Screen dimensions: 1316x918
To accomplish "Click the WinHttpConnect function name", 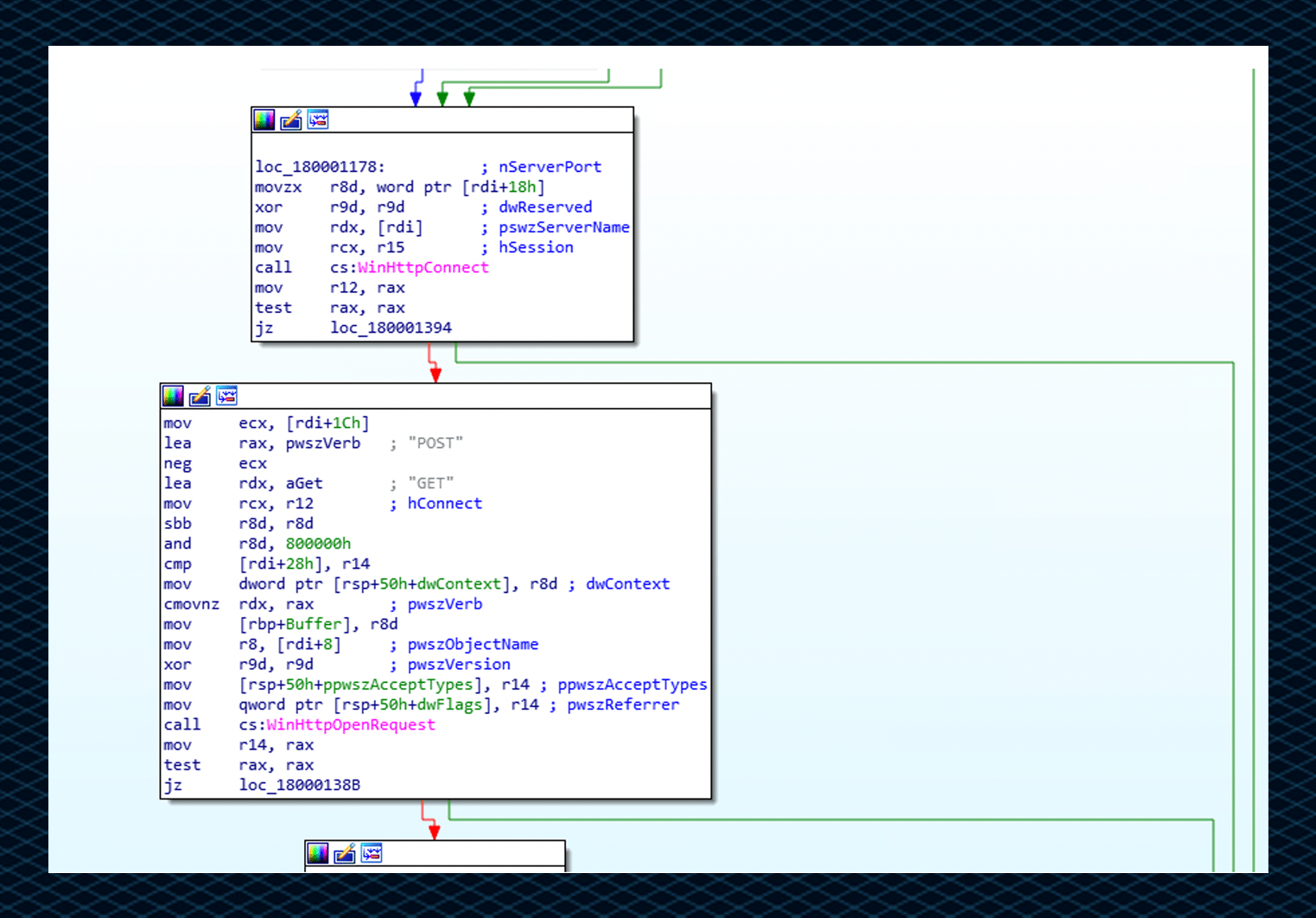I will [423, 268].
